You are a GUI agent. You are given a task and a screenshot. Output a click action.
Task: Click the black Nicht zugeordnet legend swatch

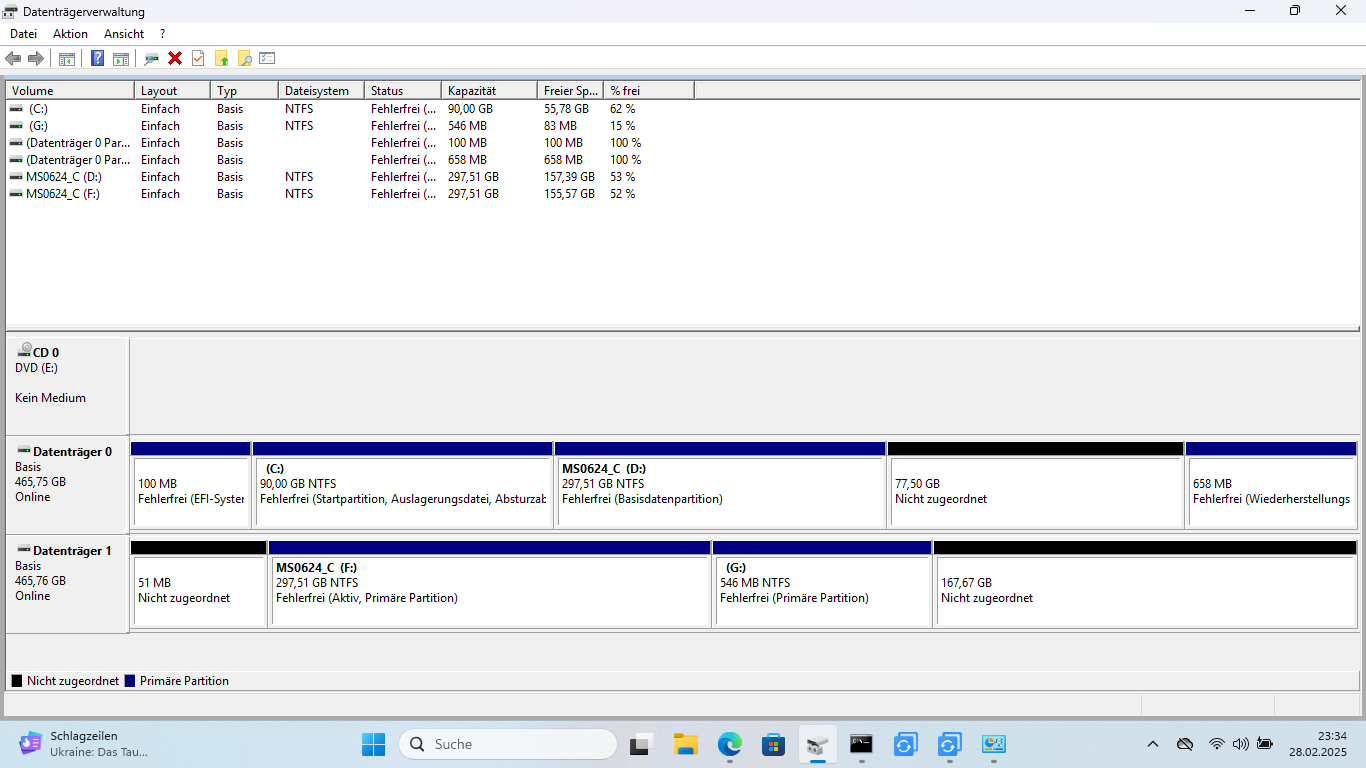point(17,681)
